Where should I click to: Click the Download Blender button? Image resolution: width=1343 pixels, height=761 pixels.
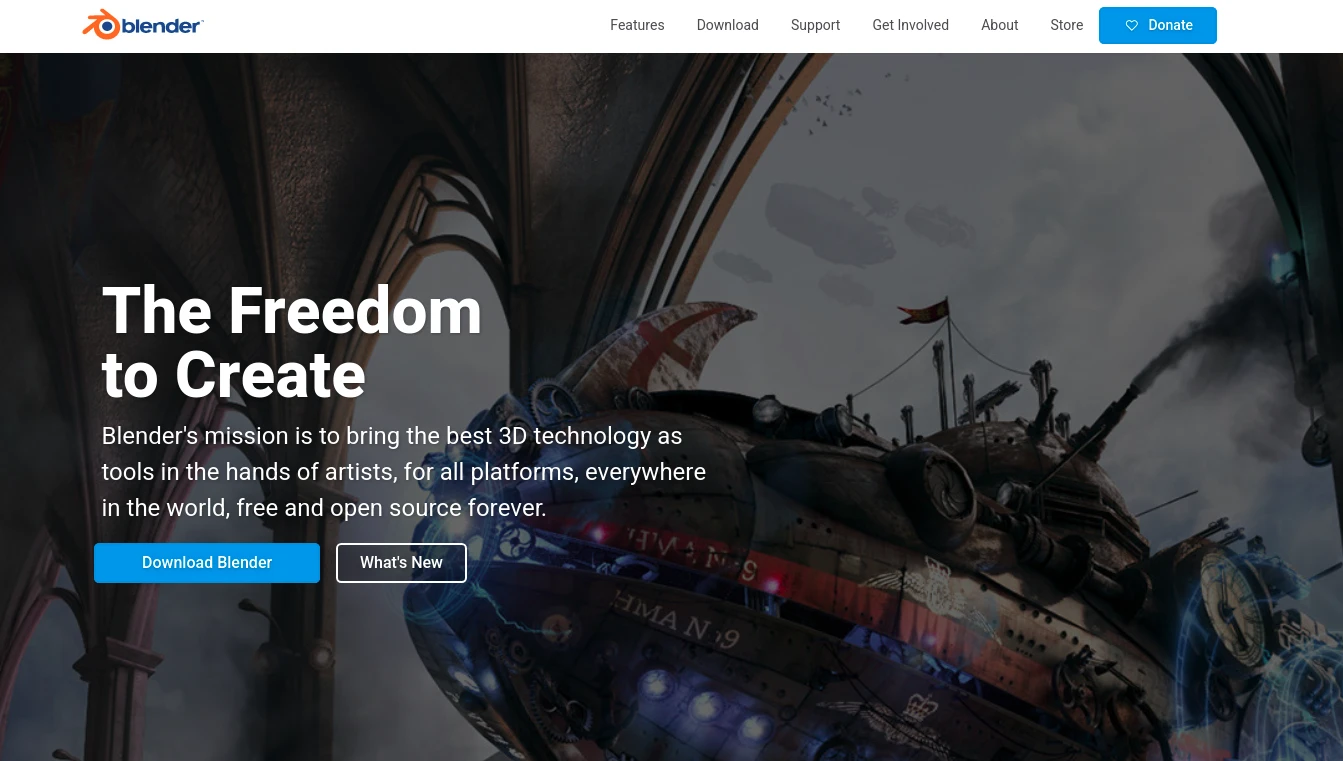pos(207,563)
